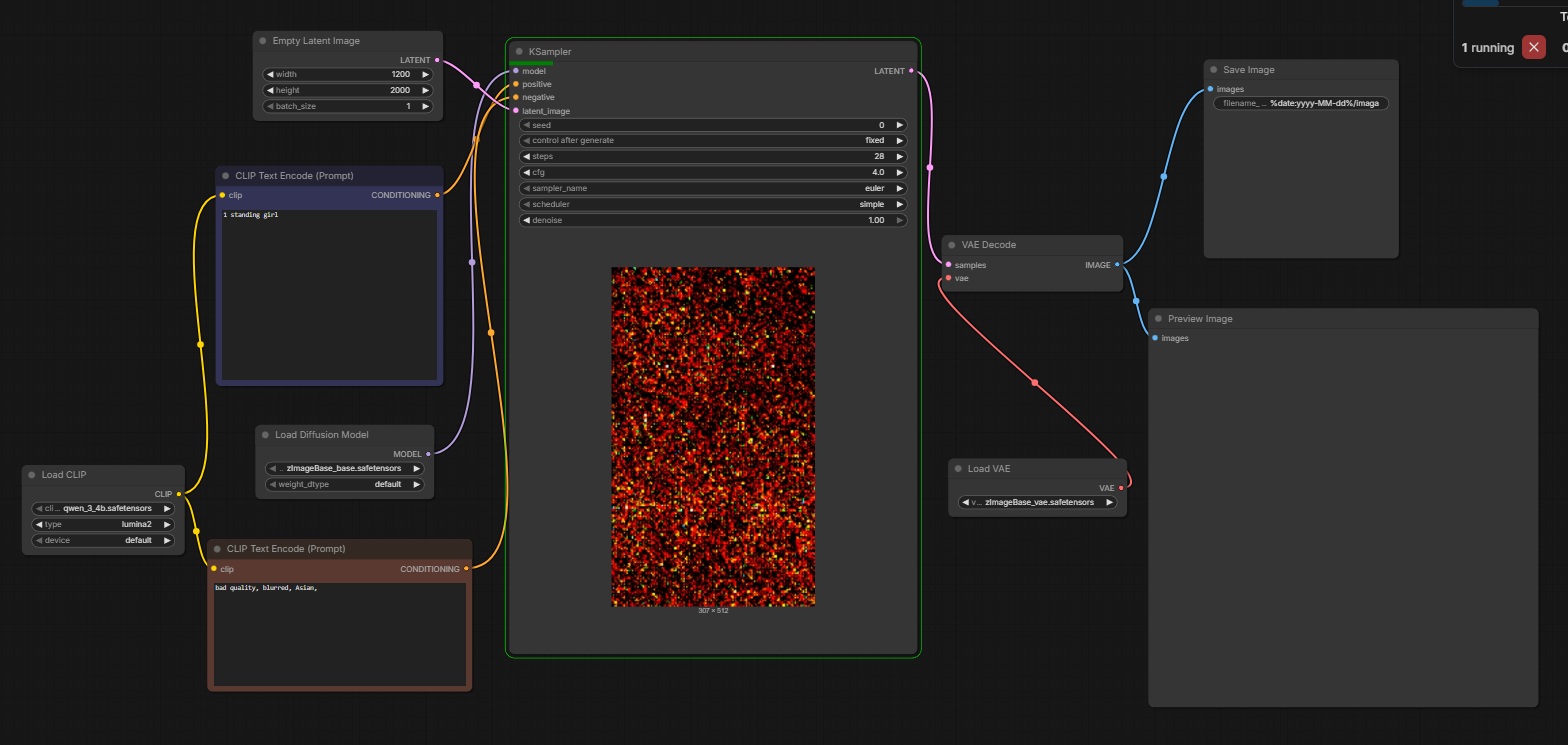The width and height of the screenshot is (1568, 745).
Task: Cancel the running job with red X
Action: [1533, 47]
